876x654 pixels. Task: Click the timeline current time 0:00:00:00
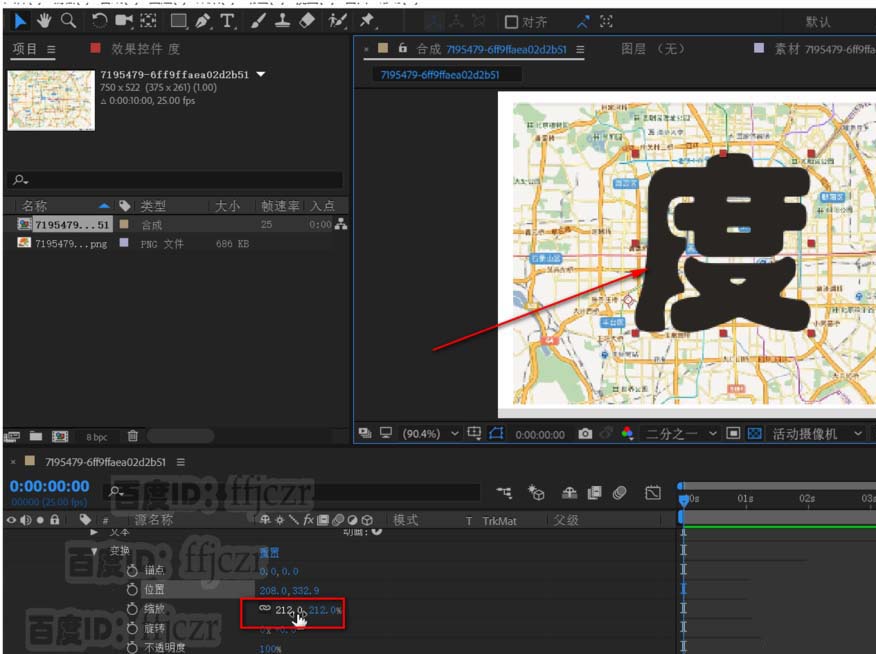click(x=49, y=486)
